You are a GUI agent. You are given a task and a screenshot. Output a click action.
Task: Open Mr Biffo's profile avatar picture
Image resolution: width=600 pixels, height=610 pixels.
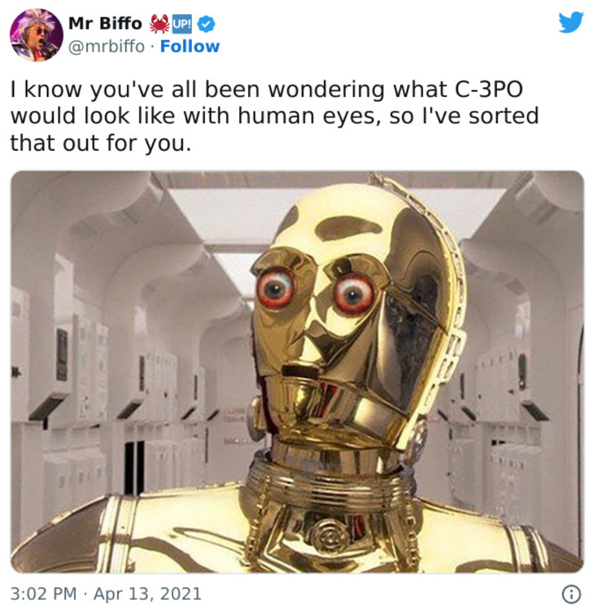pos(36,35)
